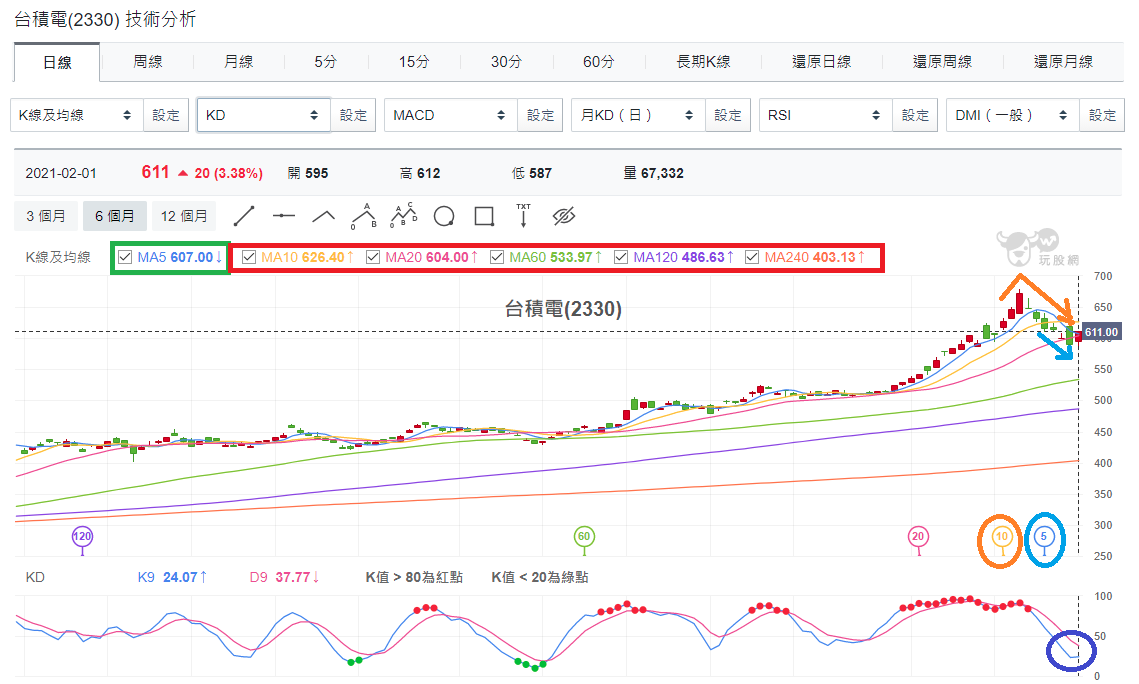Switch to the 還原日線 tab

pyautogui.click(x=822, y=62)
